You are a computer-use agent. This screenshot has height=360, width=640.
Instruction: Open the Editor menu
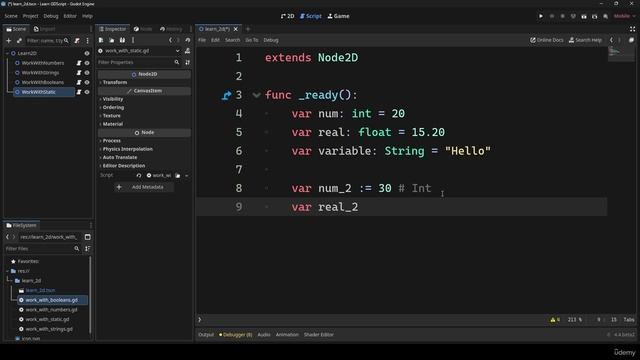click(70, 16)
